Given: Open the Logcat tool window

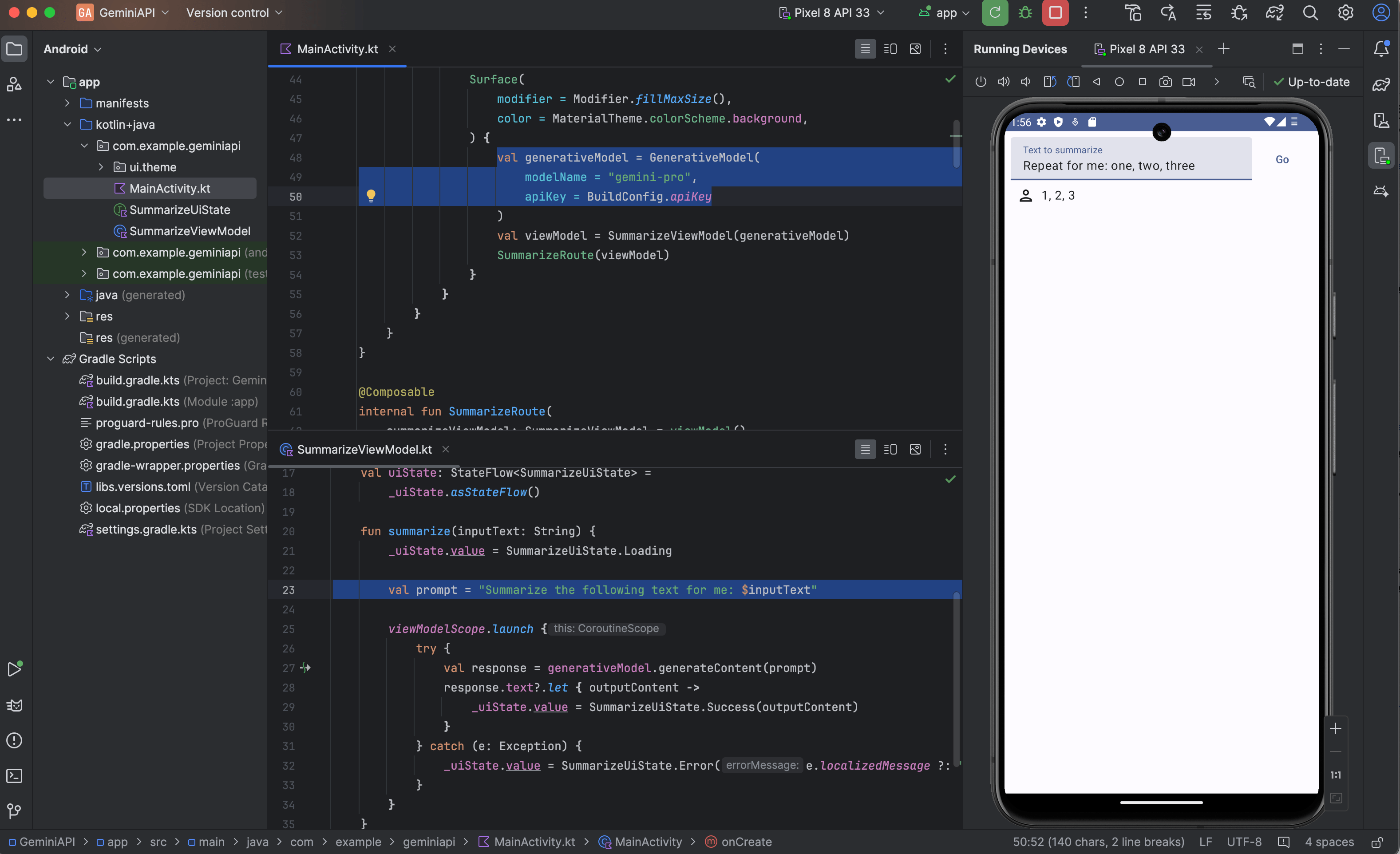Looking at the screenshot, I should click(x=14, y=705).
